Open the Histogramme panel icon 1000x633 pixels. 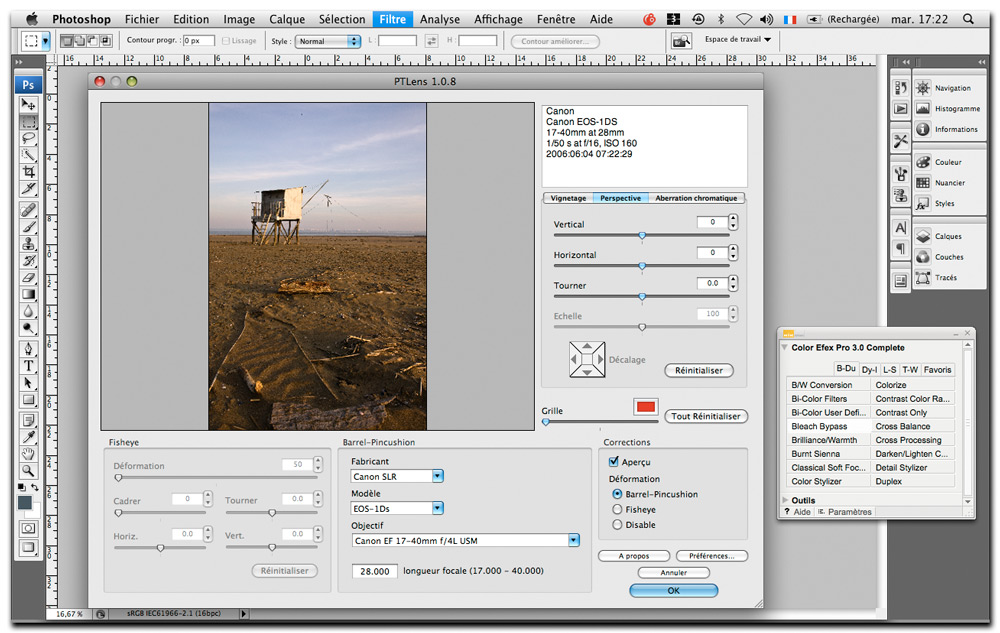point(923,108)
